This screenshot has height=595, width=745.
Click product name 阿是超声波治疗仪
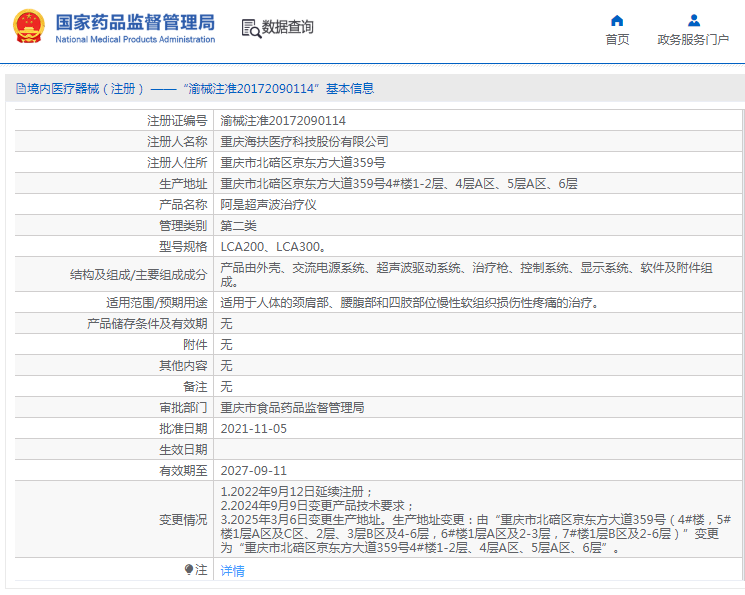tap(268, 205)
